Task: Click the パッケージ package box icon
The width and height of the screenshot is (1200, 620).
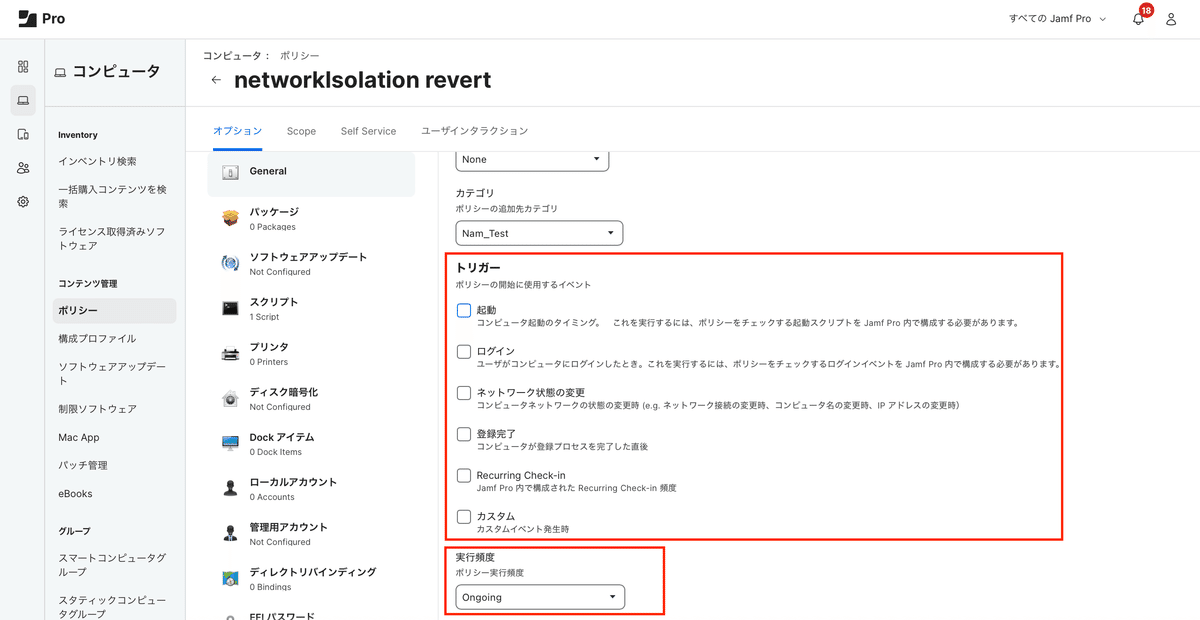Action: (x=230, y=218)
